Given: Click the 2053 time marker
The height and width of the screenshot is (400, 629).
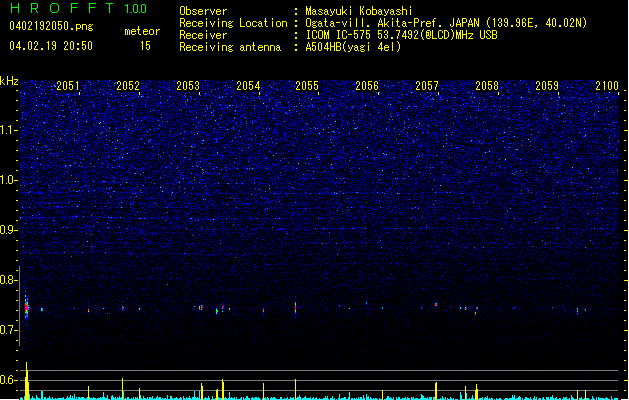Looking at the screenshot, I should point(188,85).
